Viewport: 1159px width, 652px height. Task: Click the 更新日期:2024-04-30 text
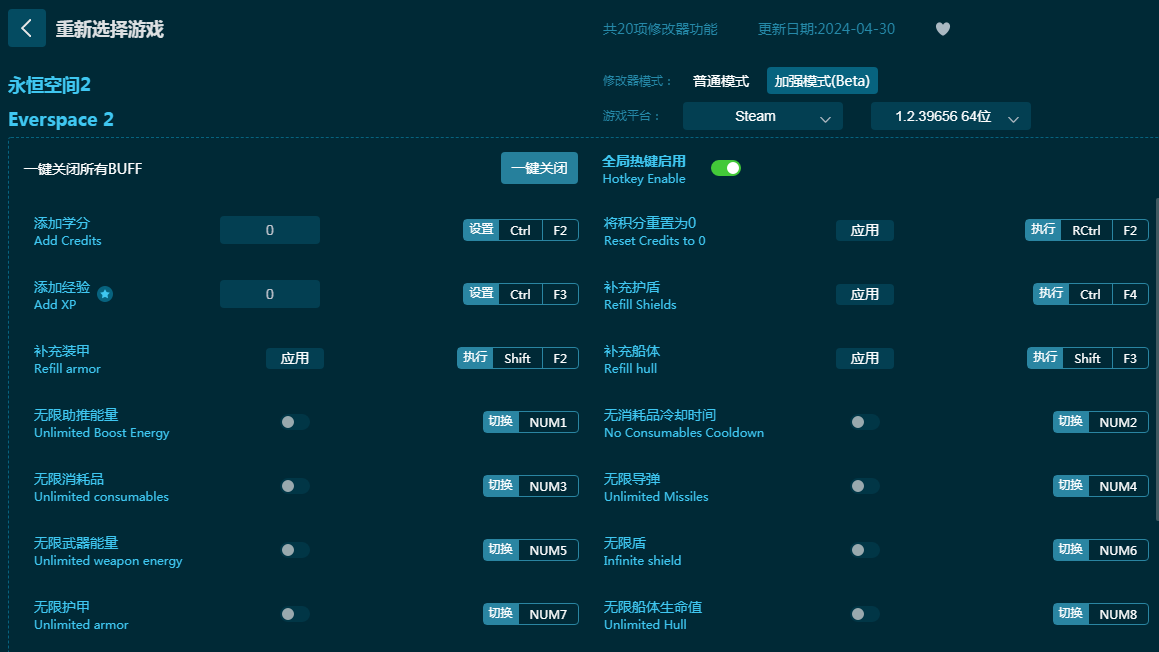(x=826, y=29)
